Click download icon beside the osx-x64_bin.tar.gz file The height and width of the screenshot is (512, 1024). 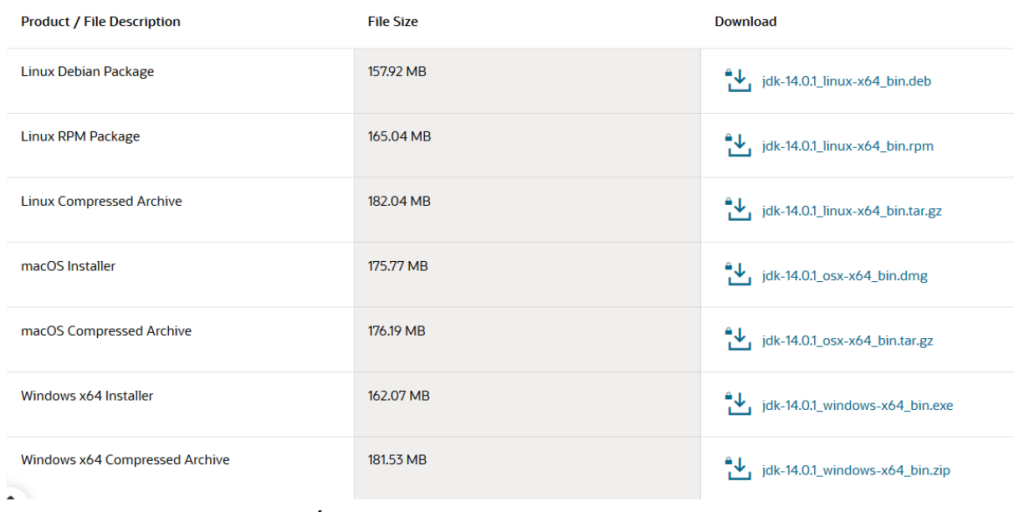737,340
